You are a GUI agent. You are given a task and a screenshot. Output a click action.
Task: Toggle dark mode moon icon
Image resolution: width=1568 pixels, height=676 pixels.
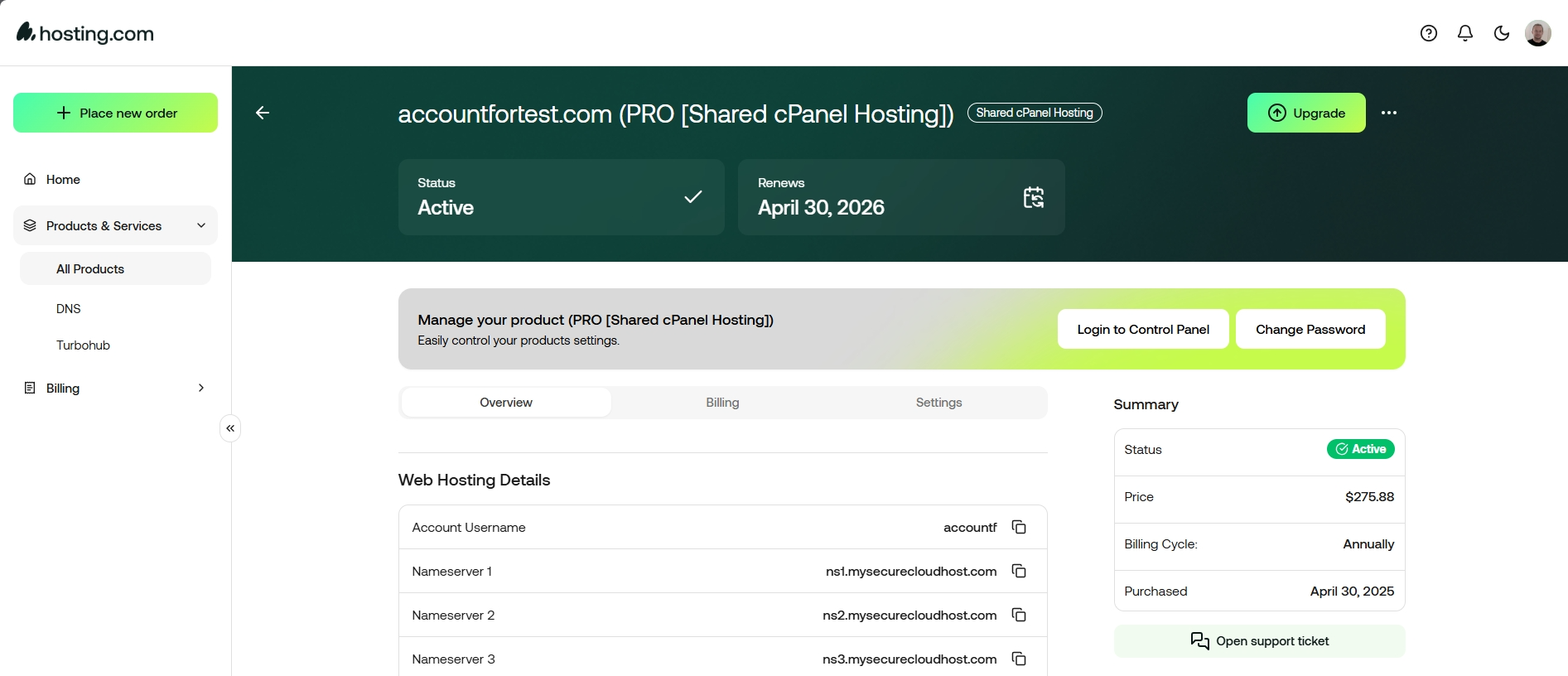(1501, 33)
